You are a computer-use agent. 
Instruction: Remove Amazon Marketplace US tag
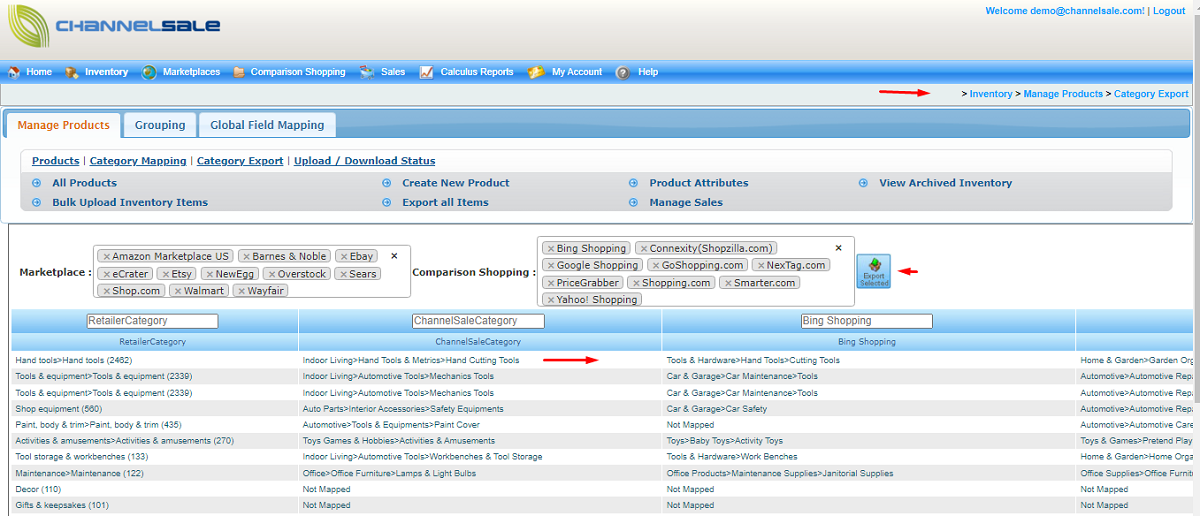click(105, 257)
